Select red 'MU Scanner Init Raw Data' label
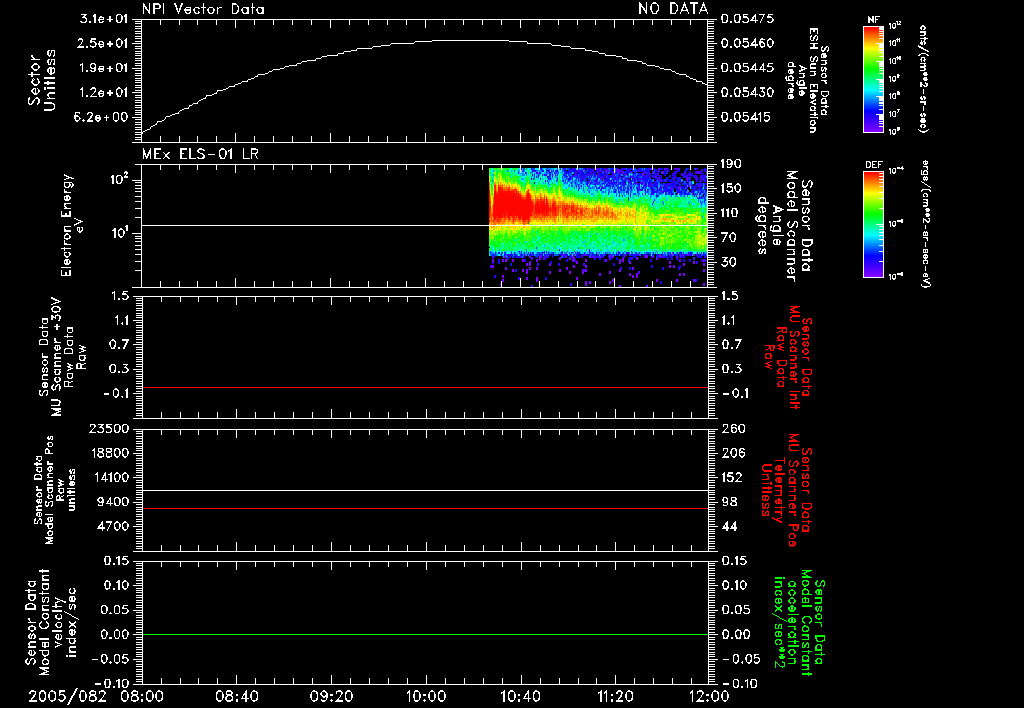 point(788,357)
